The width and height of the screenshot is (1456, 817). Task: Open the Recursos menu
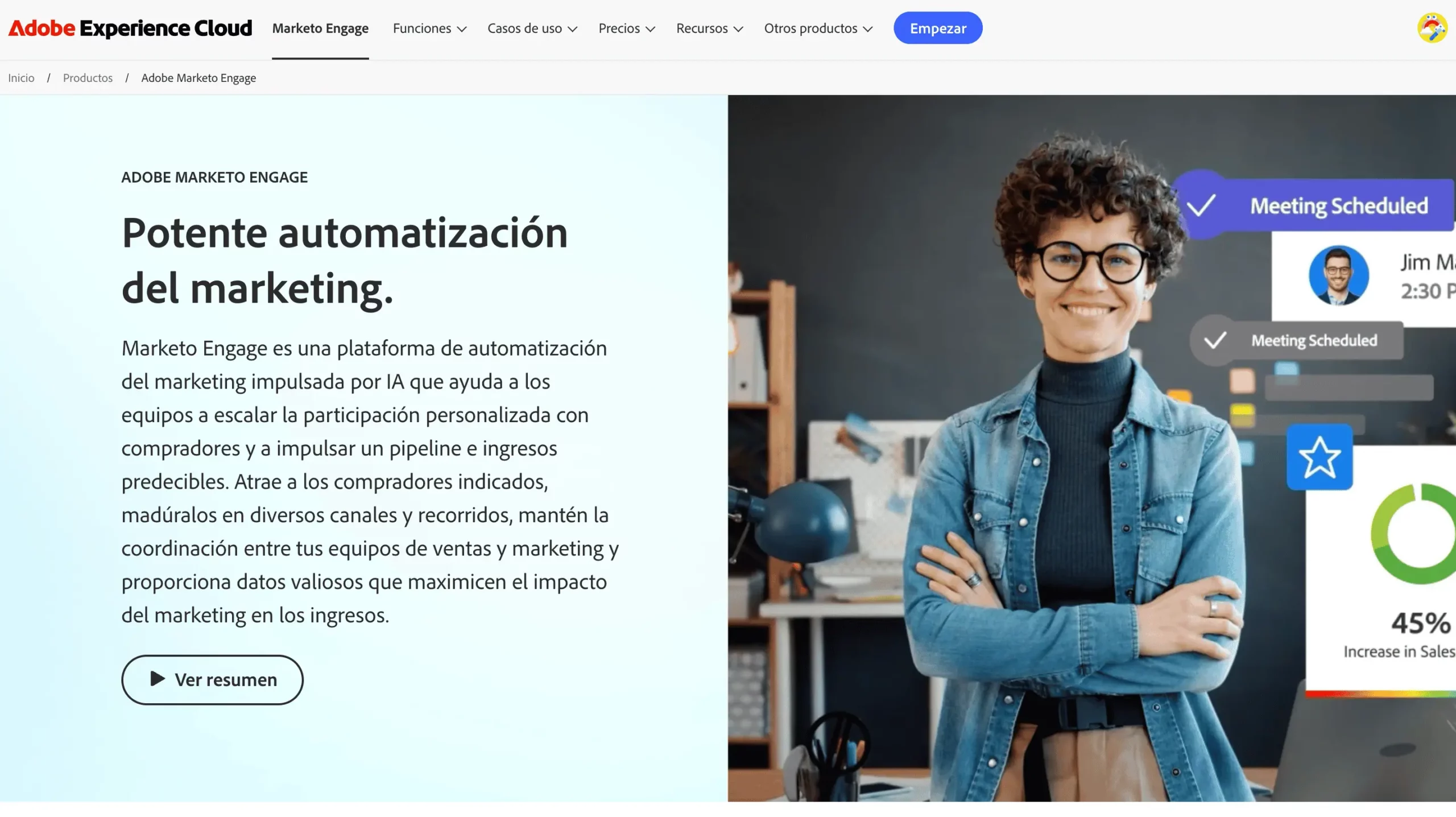coord(710,28)
